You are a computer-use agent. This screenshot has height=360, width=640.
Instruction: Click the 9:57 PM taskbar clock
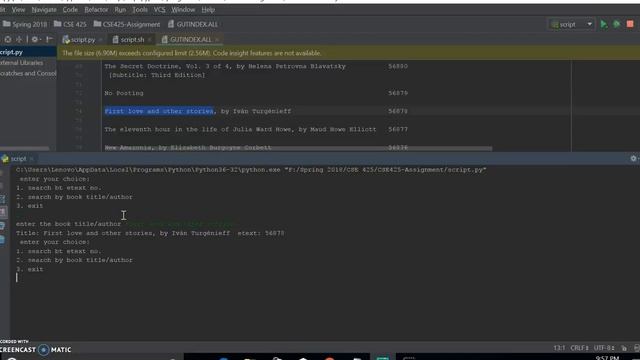pyautogui.click(x=607, y=358)
